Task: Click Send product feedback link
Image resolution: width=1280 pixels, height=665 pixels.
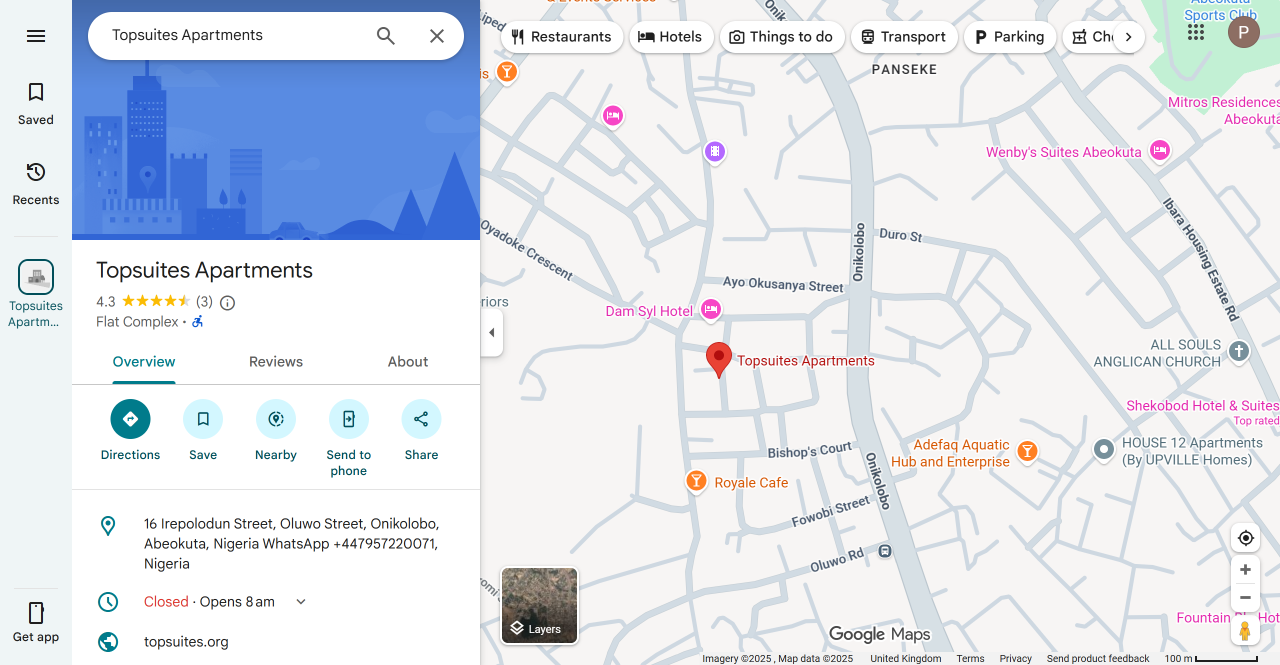Action: [1098, 658]
